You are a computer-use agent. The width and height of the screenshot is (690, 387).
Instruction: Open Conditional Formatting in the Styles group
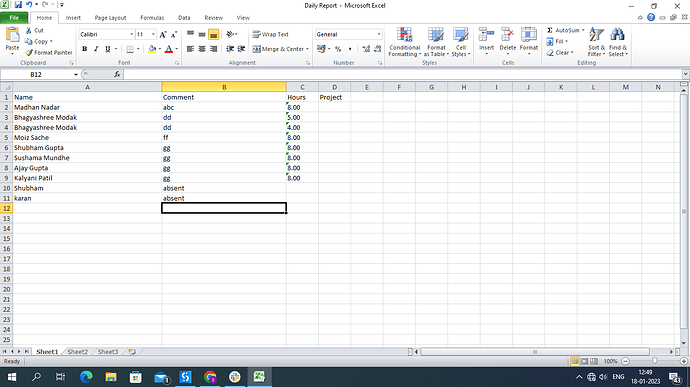[x=404, y=42]
